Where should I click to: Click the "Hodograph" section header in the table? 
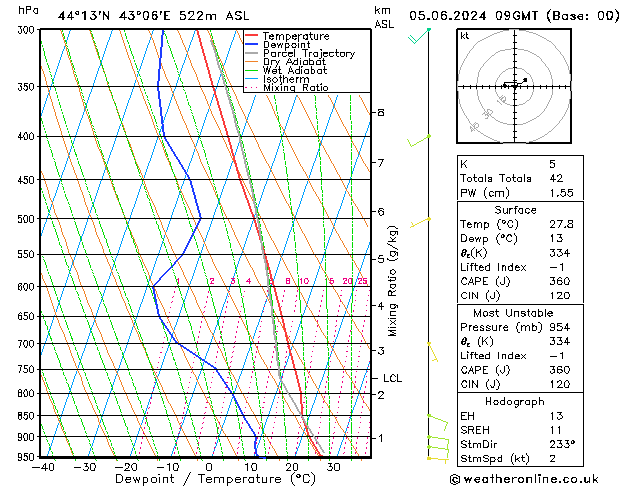tap(515, 402)
